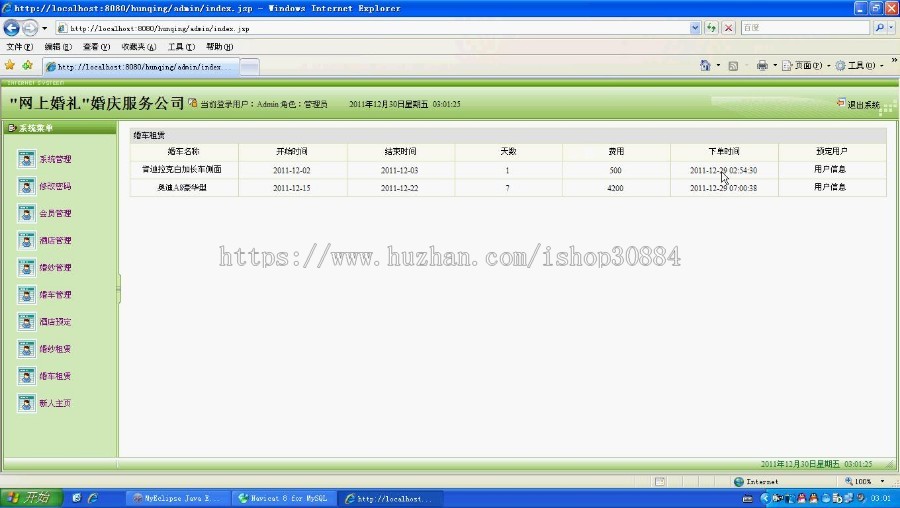Click the Home page icon
900x508 pixels.
click(705, 65)
